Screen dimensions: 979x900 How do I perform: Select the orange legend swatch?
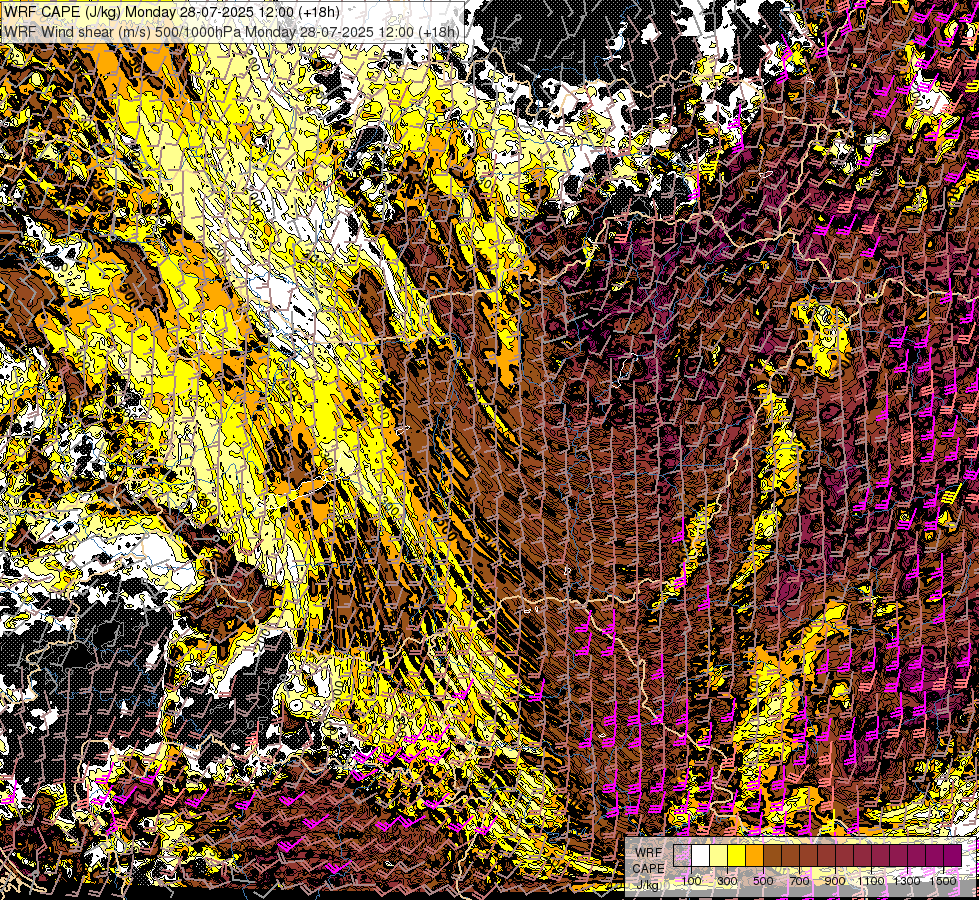[754, 855]
